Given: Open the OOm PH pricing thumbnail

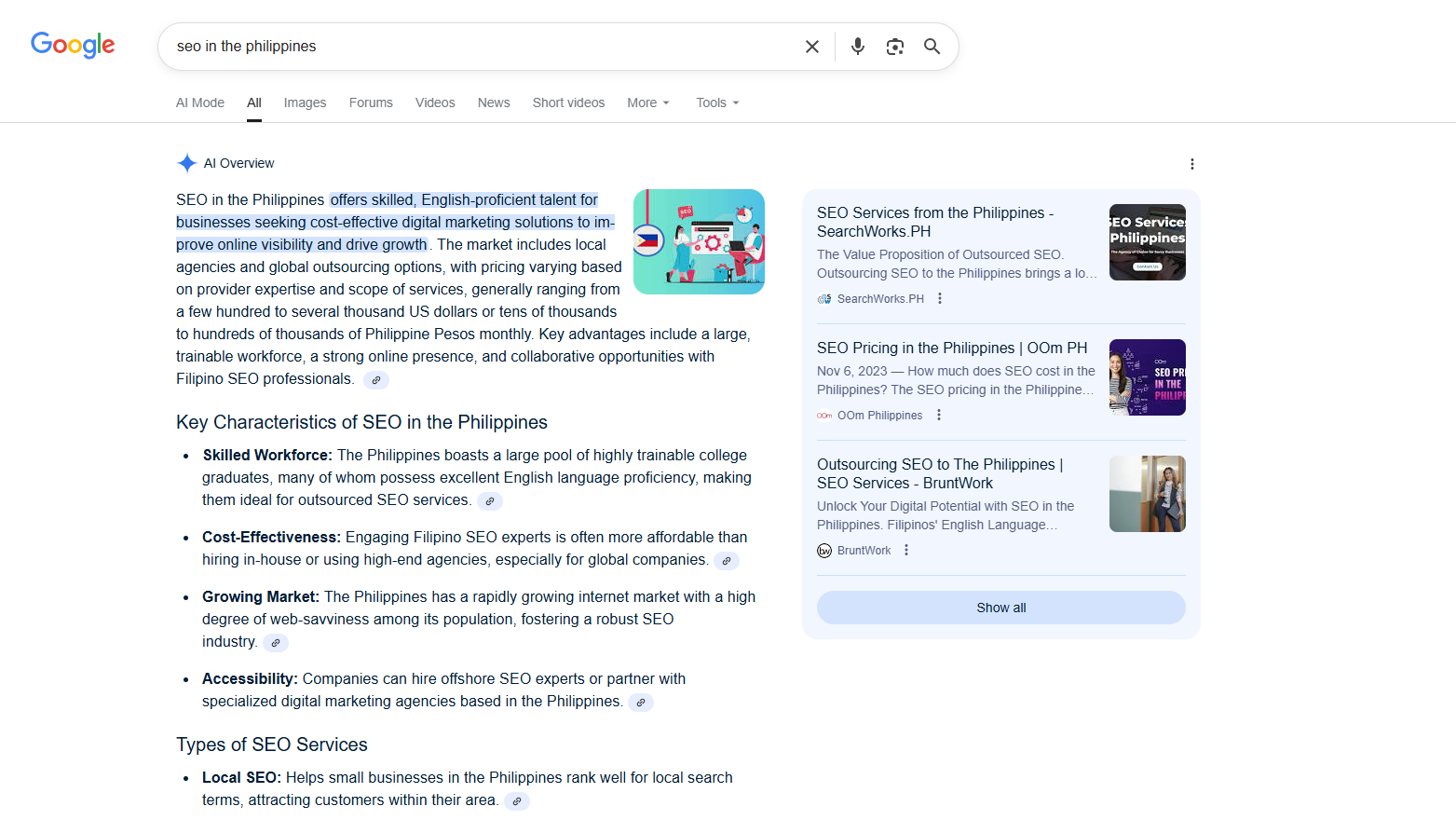Looking at the screenshot, I should (1148, 377).
